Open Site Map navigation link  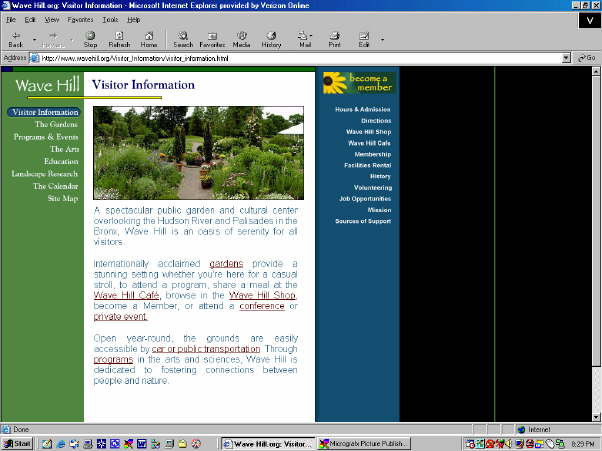[63, 198]
